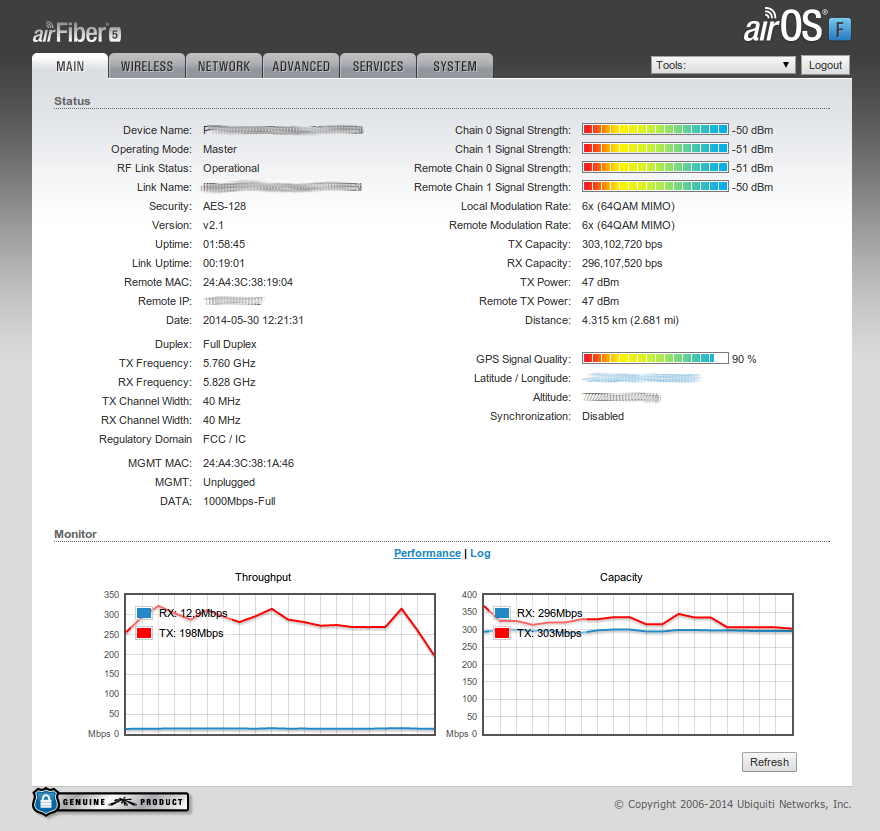880x831 pixels.
Task: Select the Advanced tab
Action: 301,66
